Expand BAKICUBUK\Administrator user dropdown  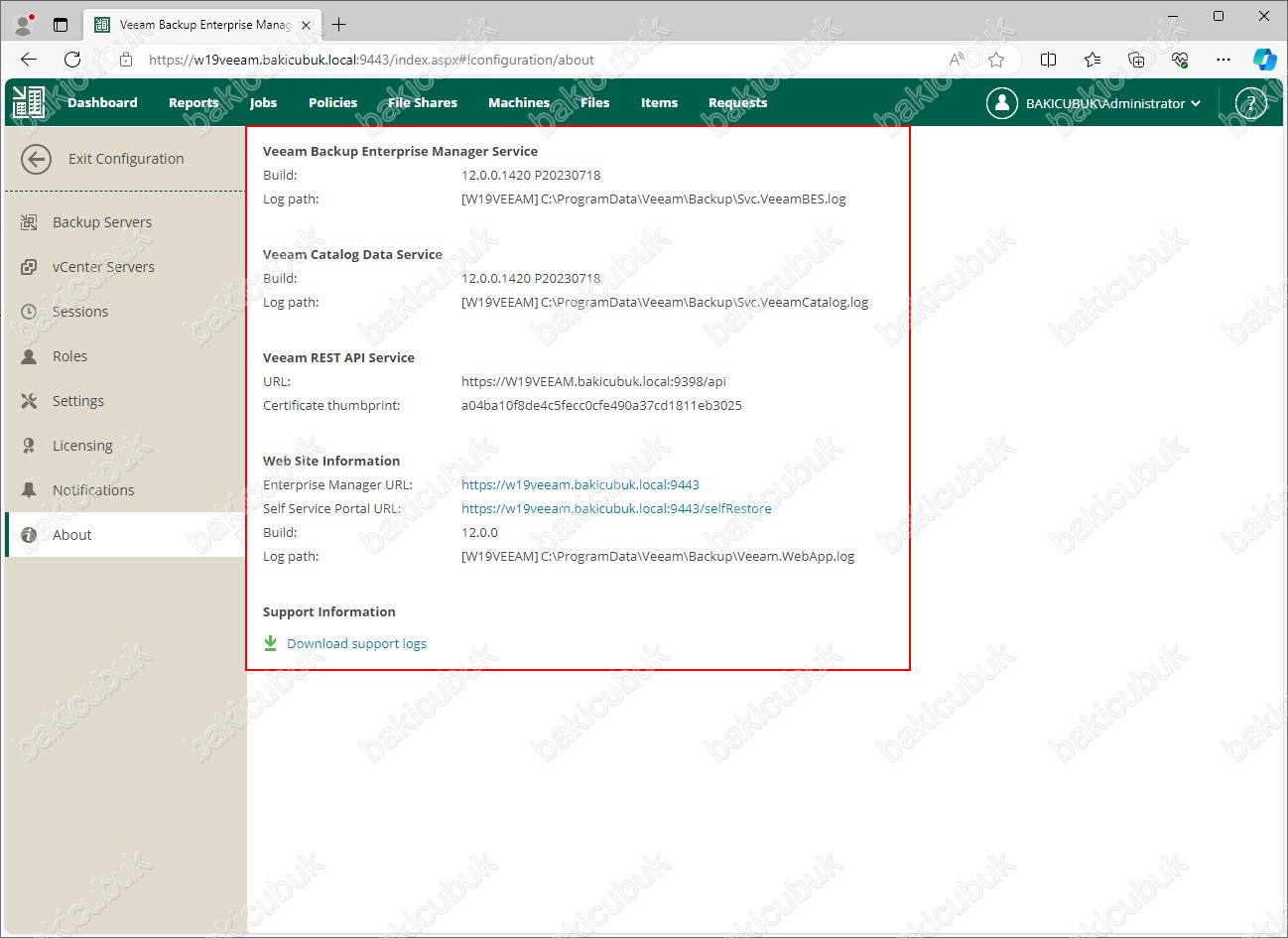1113,103
